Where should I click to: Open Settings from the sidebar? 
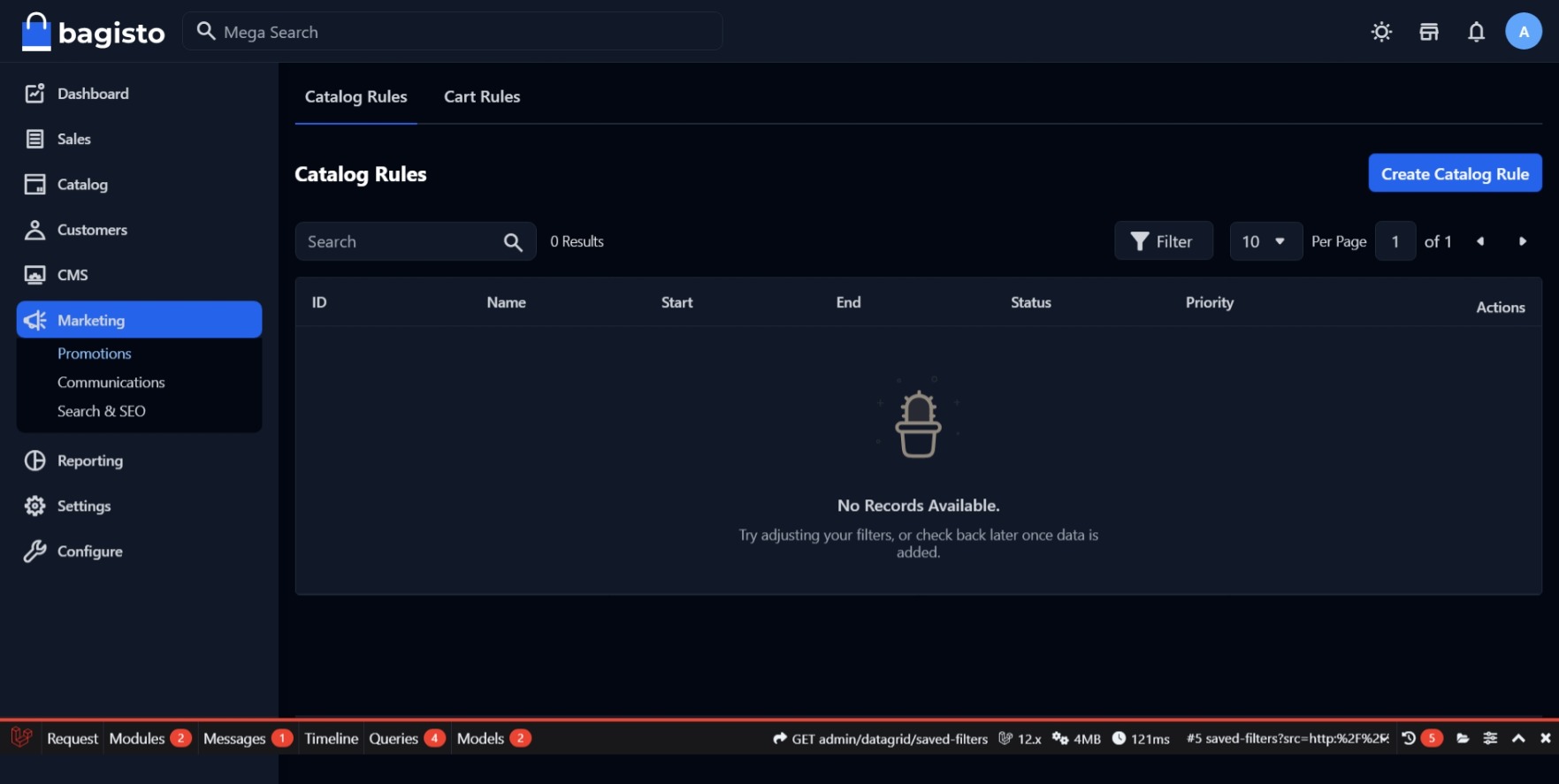coord(139,506)
